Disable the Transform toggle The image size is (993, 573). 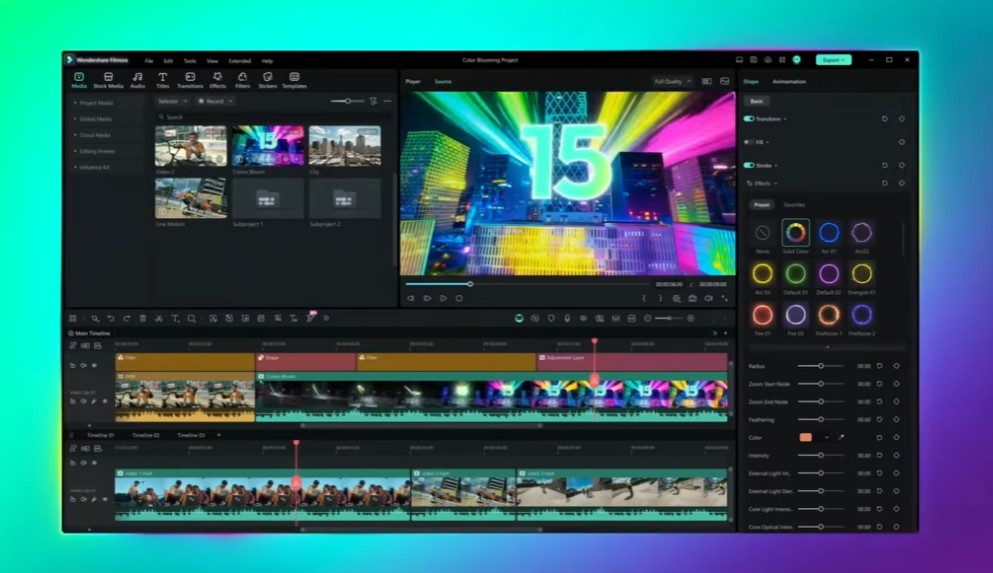pyautogui.click(x=749, y=119)
